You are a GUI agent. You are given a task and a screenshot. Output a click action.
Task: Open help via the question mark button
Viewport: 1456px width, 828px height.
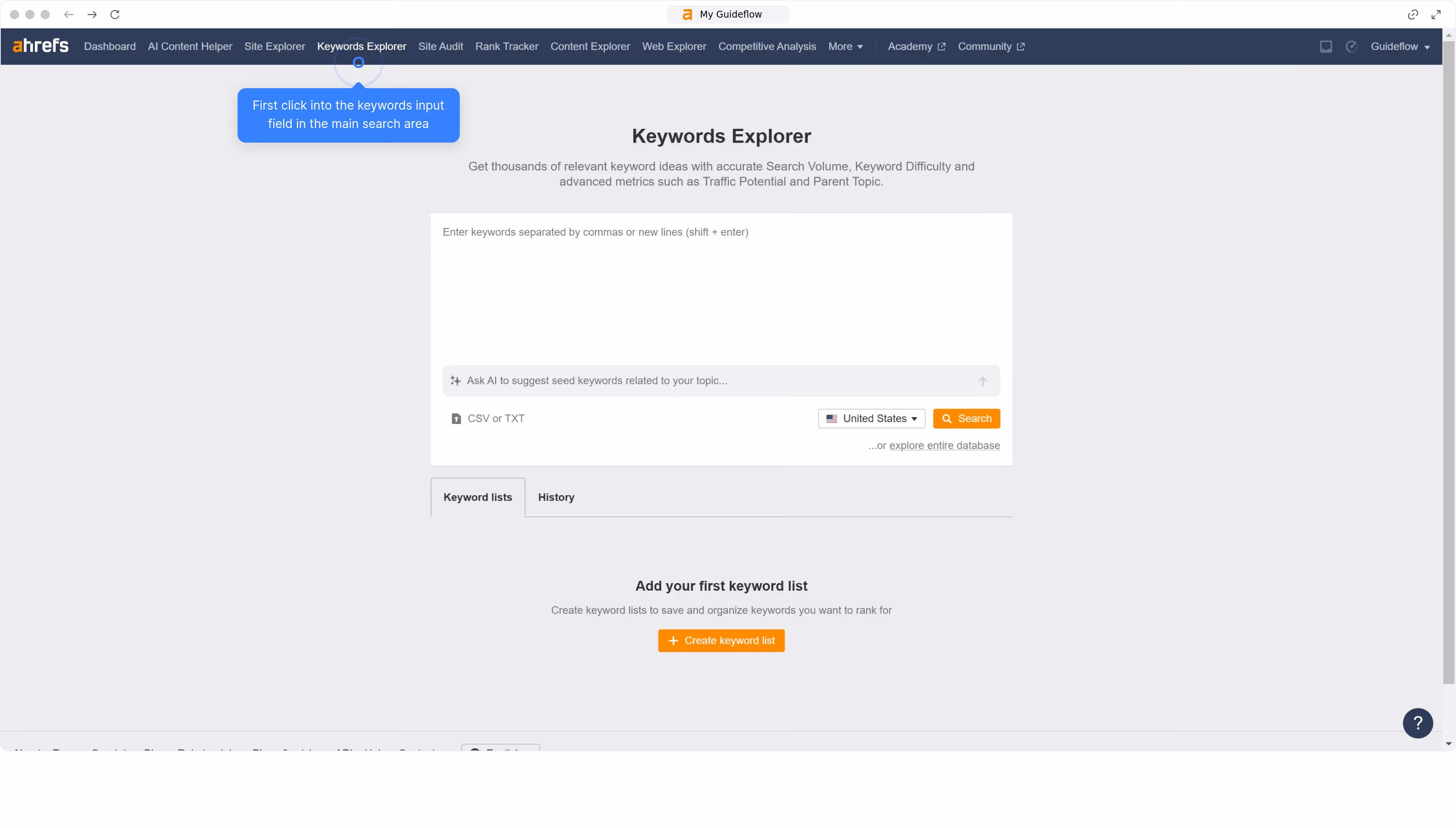click(x=1417, y=723)
